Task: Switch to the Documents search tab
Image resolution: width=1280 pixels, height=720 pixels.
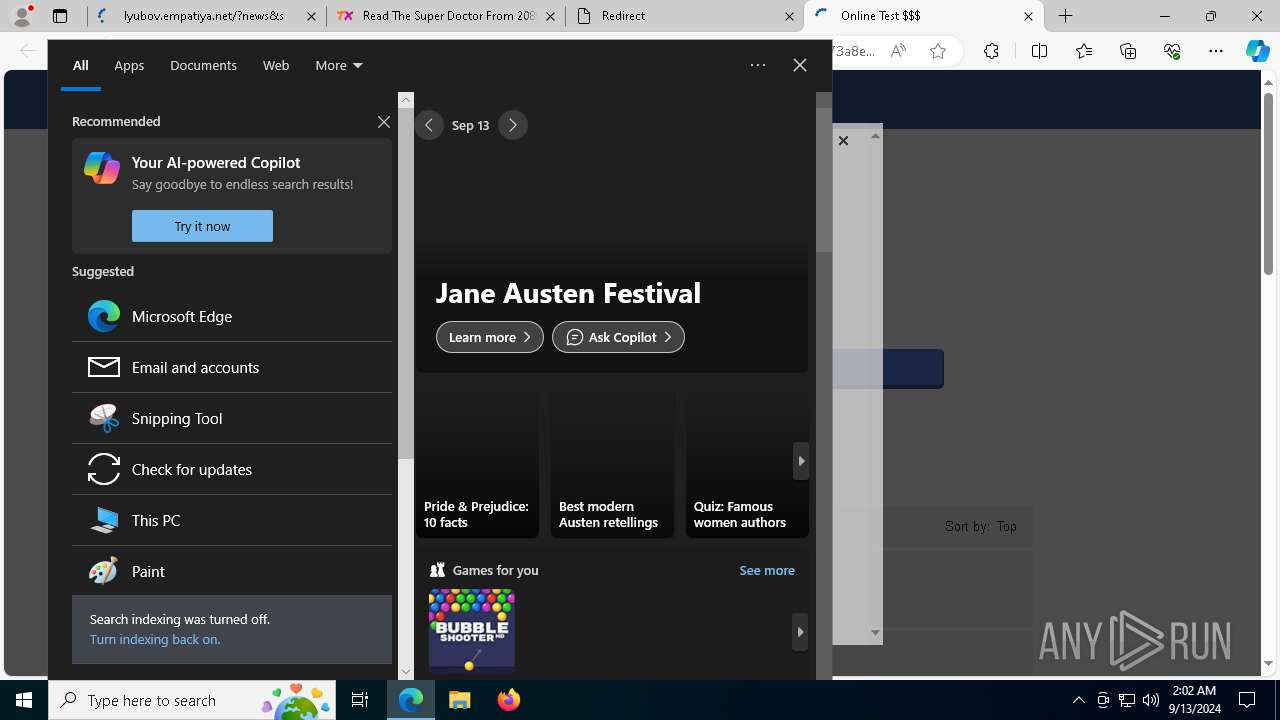Action: [x=203, y=65]
